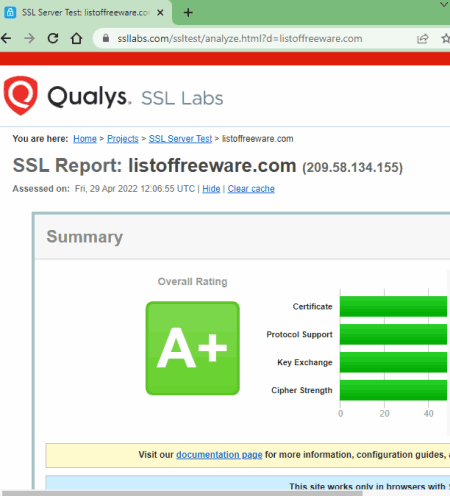The height and width of the screenshot is (496, 450).
Task: Reload the SSL Labs page
Action: tap(53, 39)
